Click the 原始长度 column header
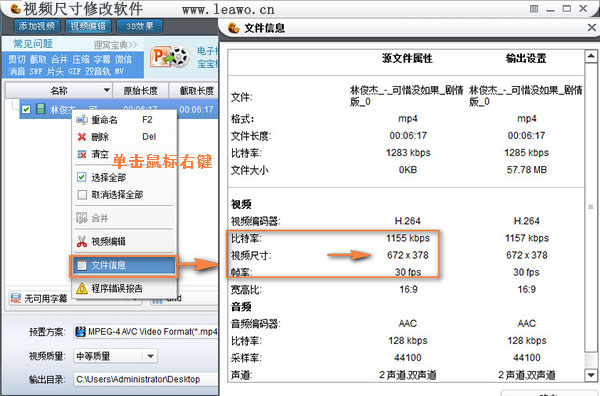 click(x=140, y=91)
